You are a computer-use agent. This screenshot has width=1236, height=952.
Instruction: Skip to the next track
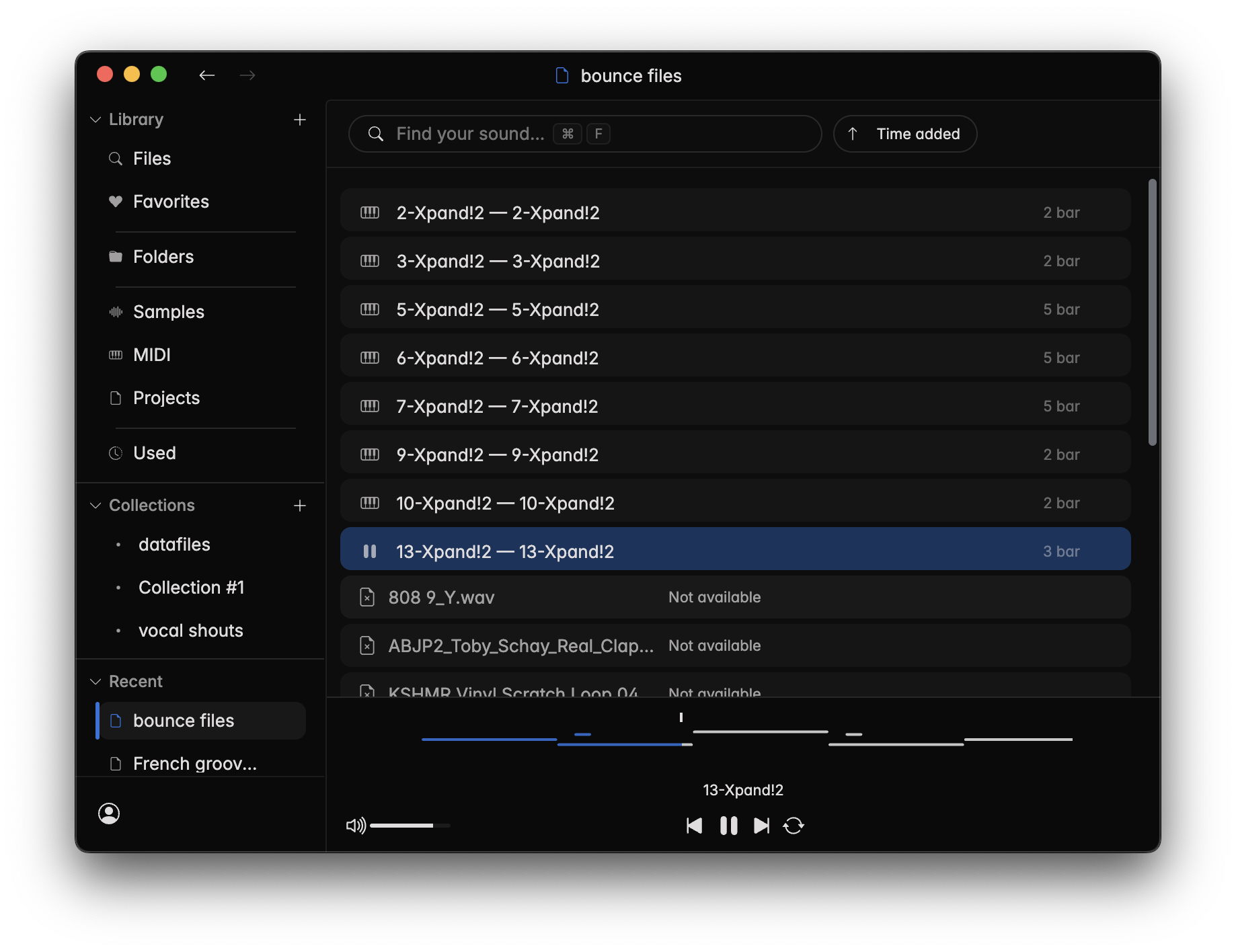pos(761,826)
